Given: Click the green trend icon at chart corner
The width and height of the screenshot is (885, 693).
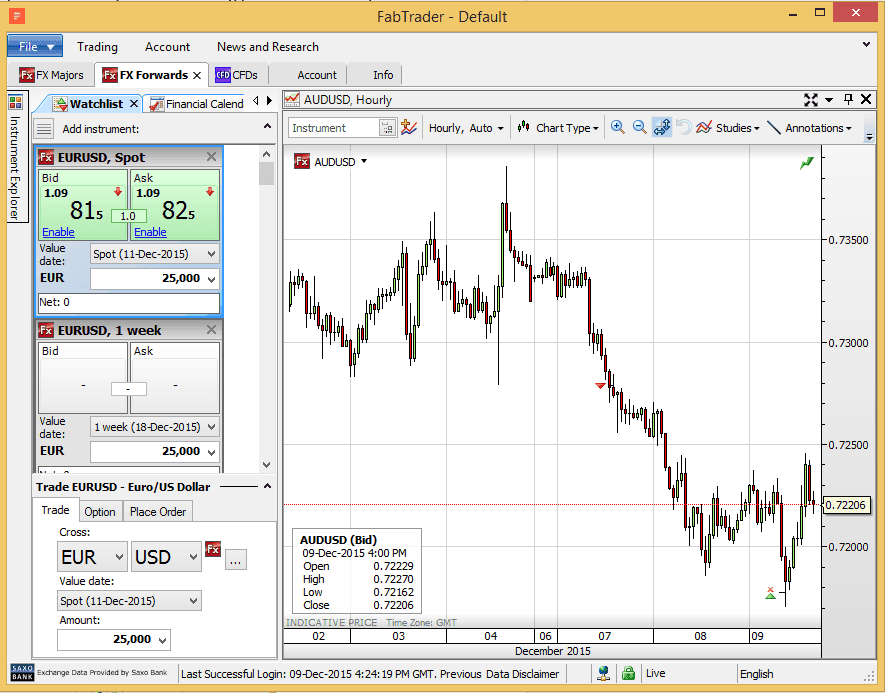Looking at the screenshot, I should click(807, 163).
